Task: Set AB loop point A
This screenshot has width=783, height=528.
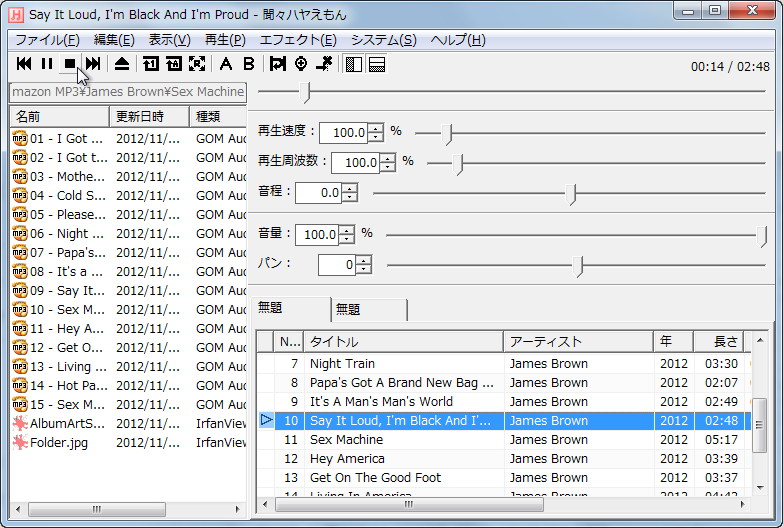Action: (x=226, y=63)
